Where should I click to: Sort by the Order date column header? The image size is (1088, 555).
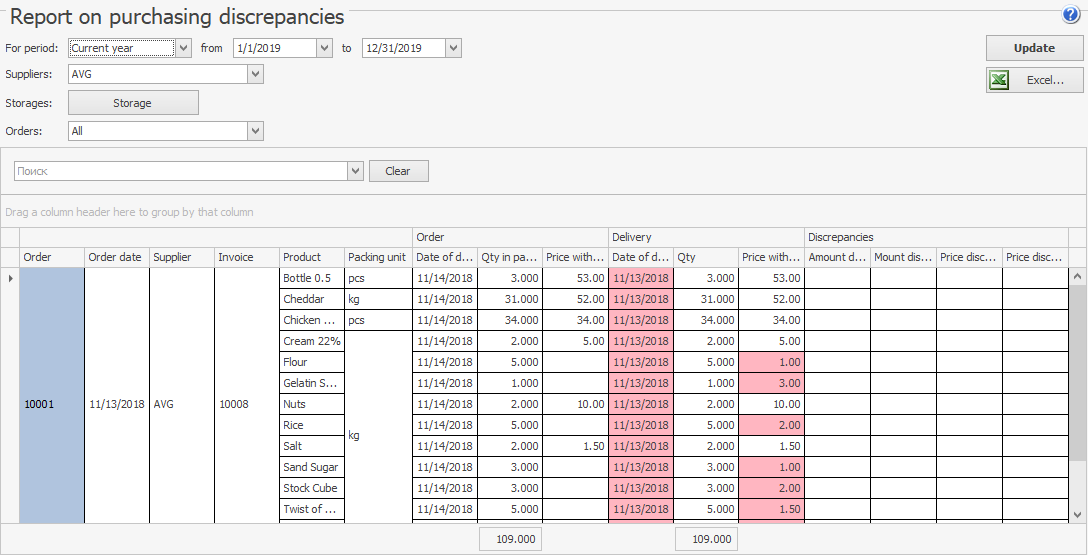[116, 257]
